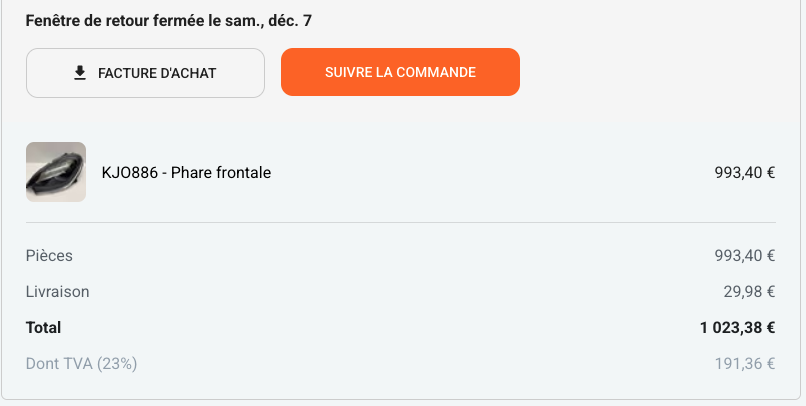The height and width of the screenshot is (406, 806).
Task: Open the FACTURE D'ACHAT purchase invoice
Action: pos(145,73)
